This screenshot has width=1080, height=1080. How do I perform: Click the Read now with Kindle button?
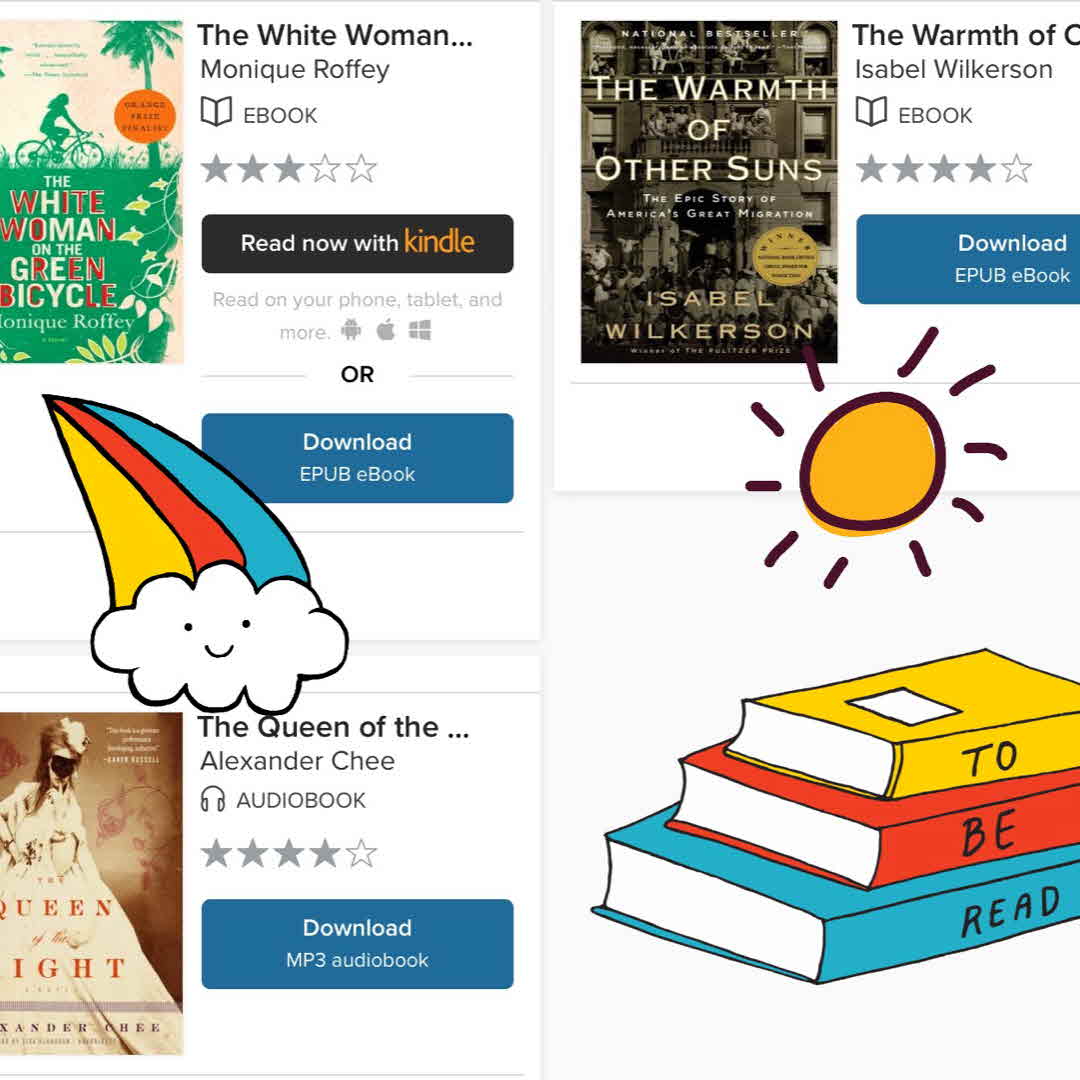(x=357, y=243)
